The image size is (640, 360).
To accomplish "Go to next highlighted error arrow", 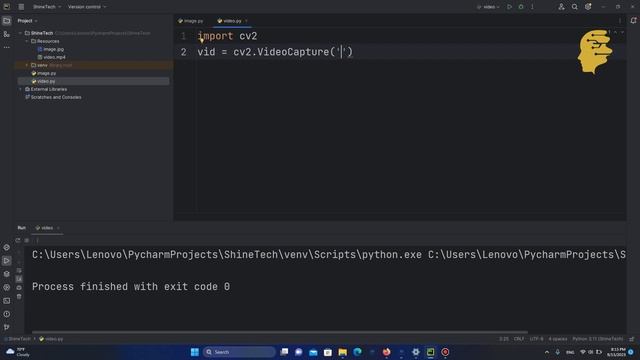I will click(x=622, y=32).
